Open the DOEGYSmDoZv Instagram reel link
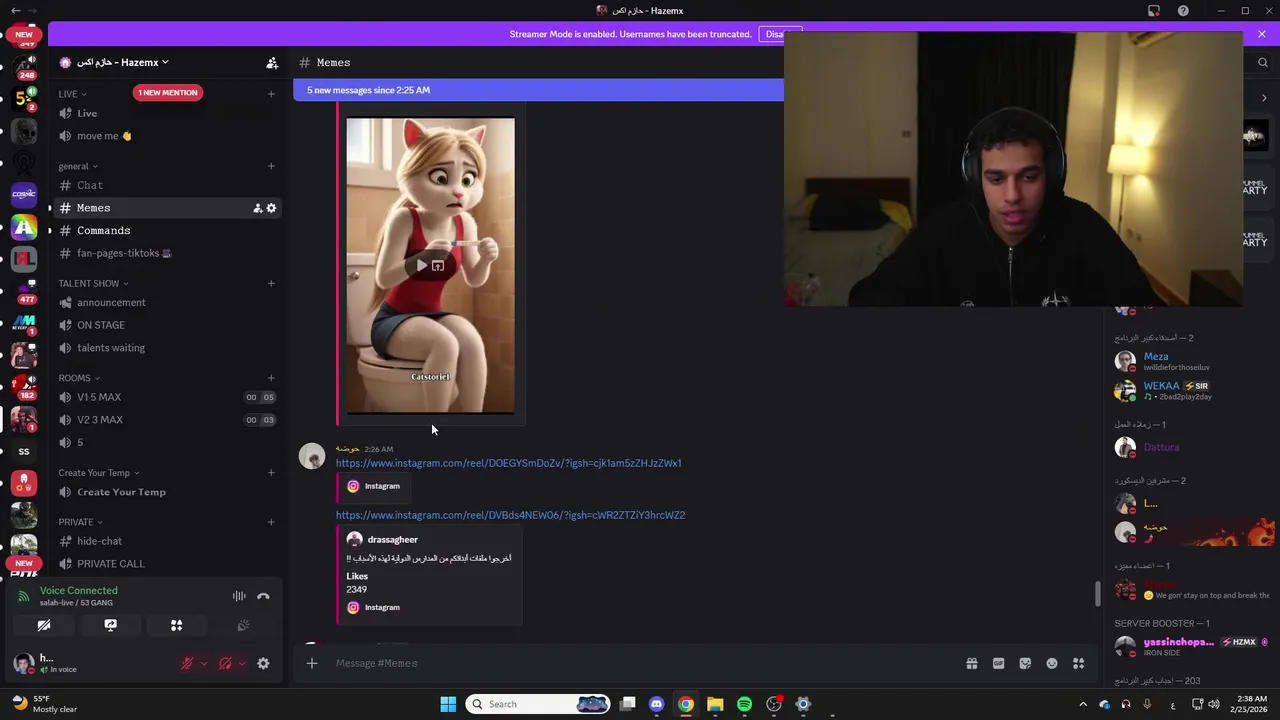The image size is (1280, 720). (508, 463)
